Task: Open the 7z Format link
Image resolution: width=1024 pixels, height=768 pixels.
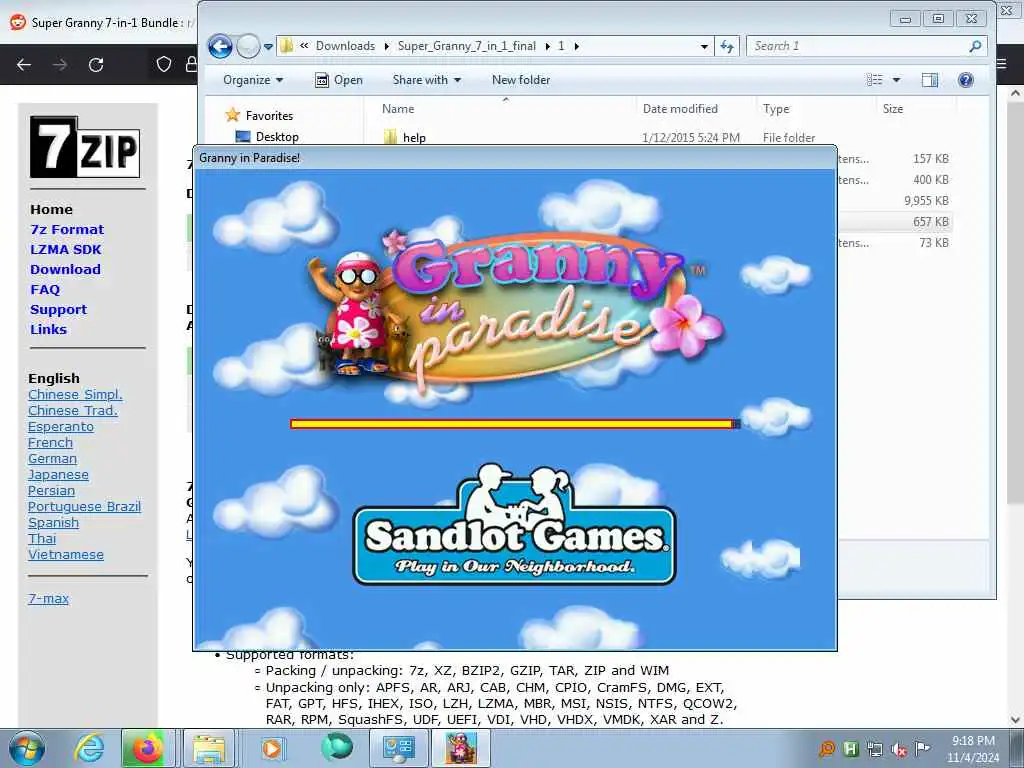Action: click(67, 229)
